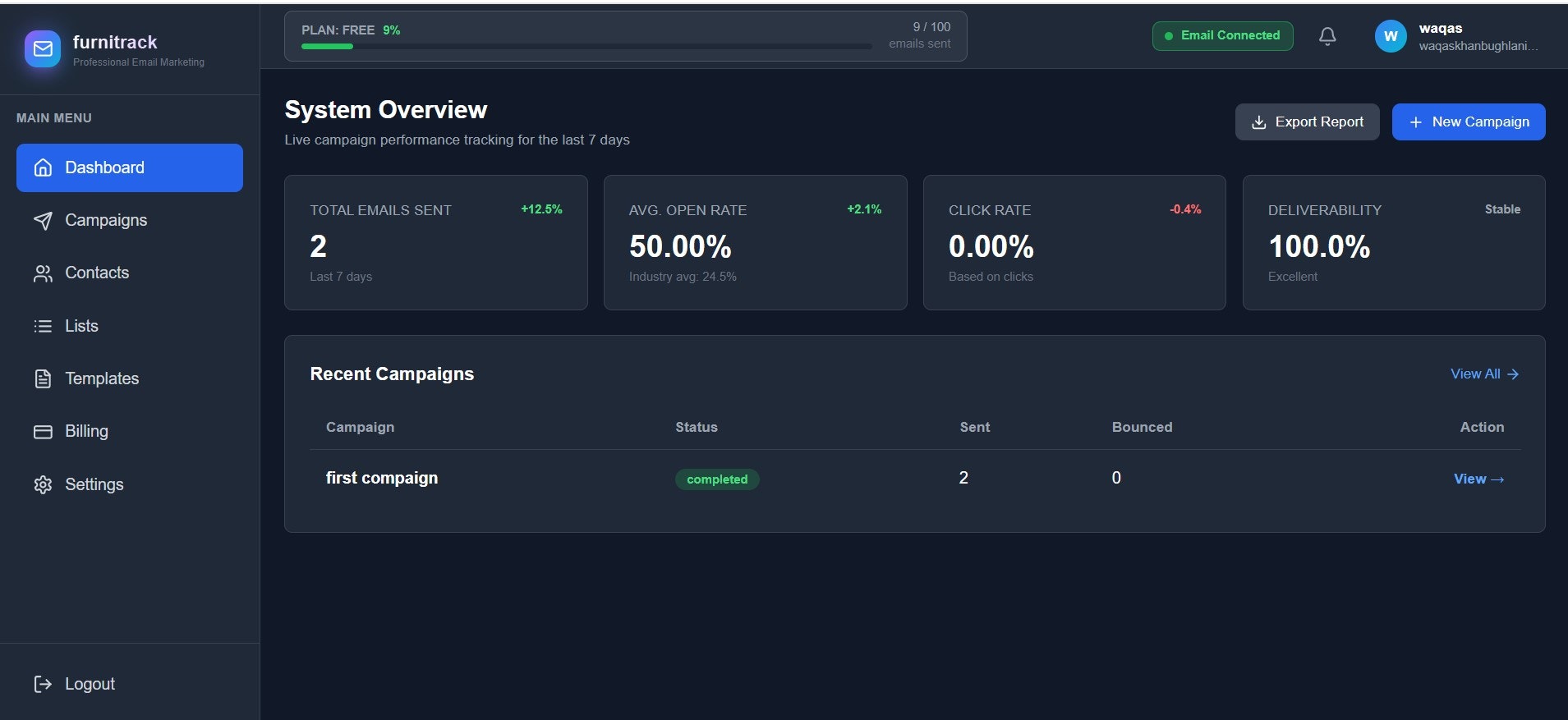Image resolution: width=1568 pixels, height=720 pixels.
Task: Open the Deliverability card
Action: coord(1394,242)
